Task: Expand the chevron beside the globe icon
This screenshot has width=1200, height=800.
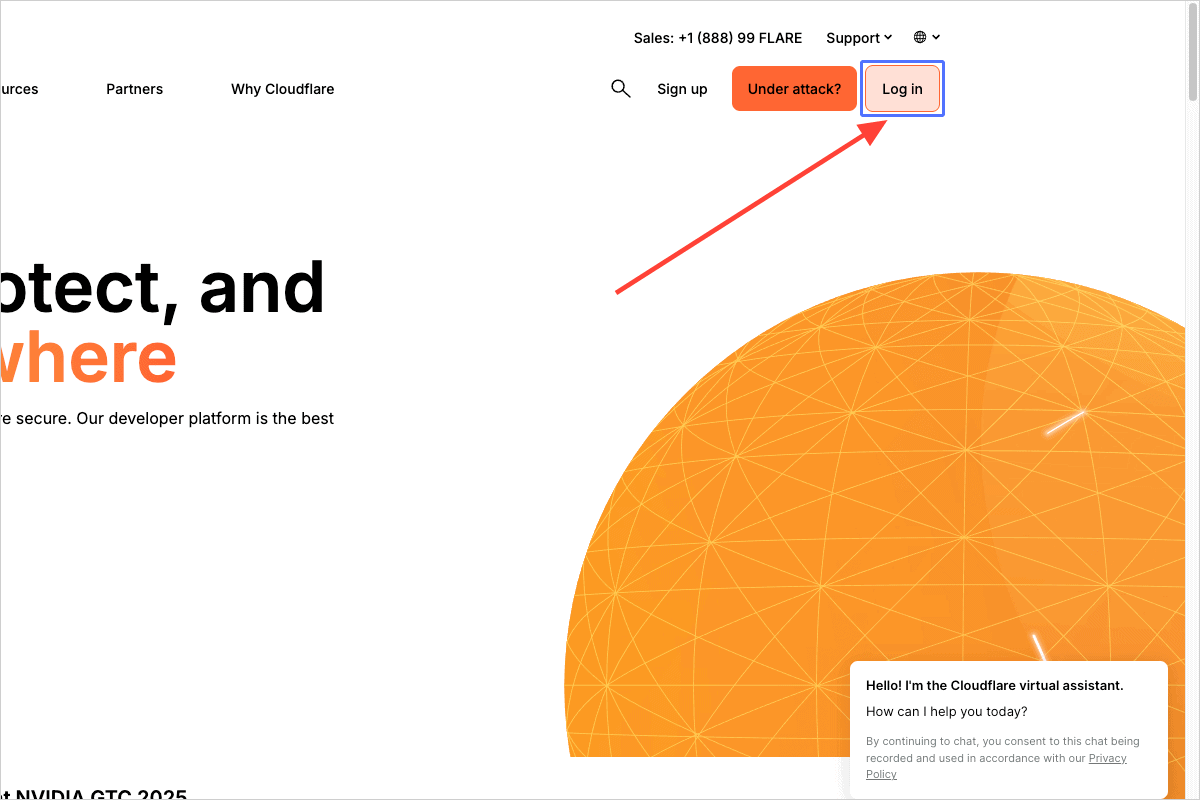Action: coord(936,37)
